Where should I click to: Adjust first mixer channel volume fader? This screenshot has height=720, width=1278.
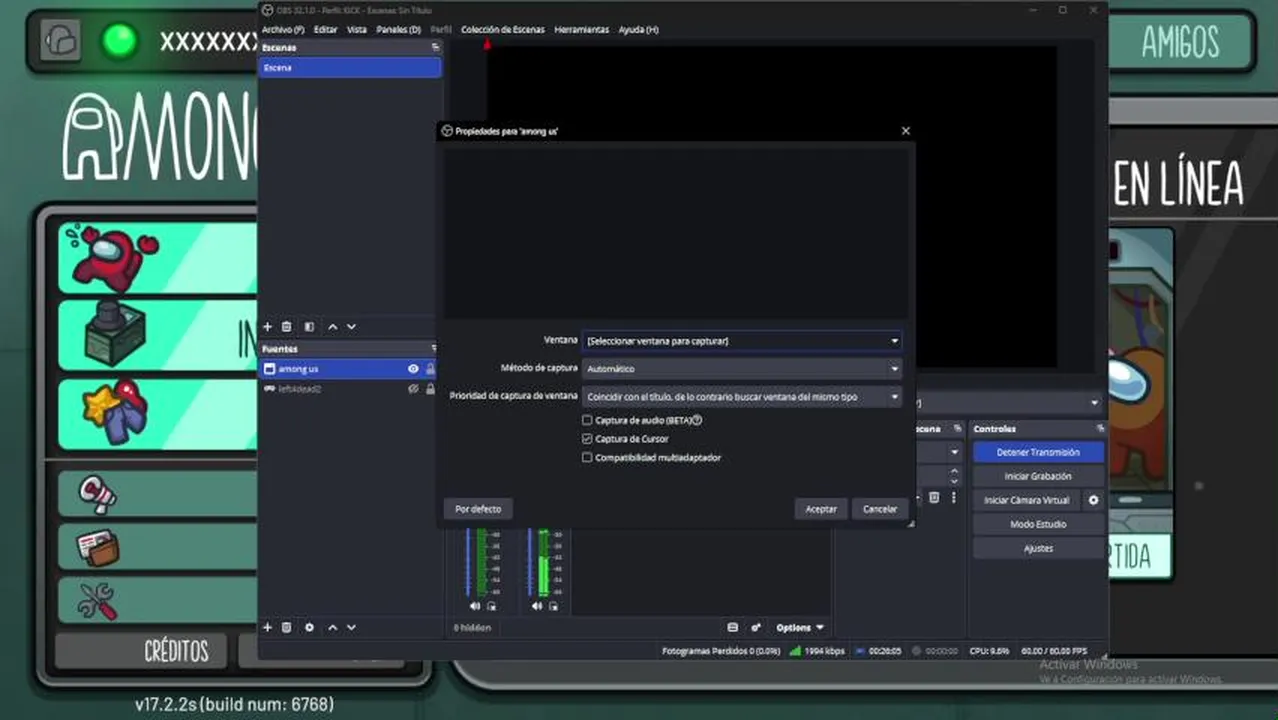[467, 562]
